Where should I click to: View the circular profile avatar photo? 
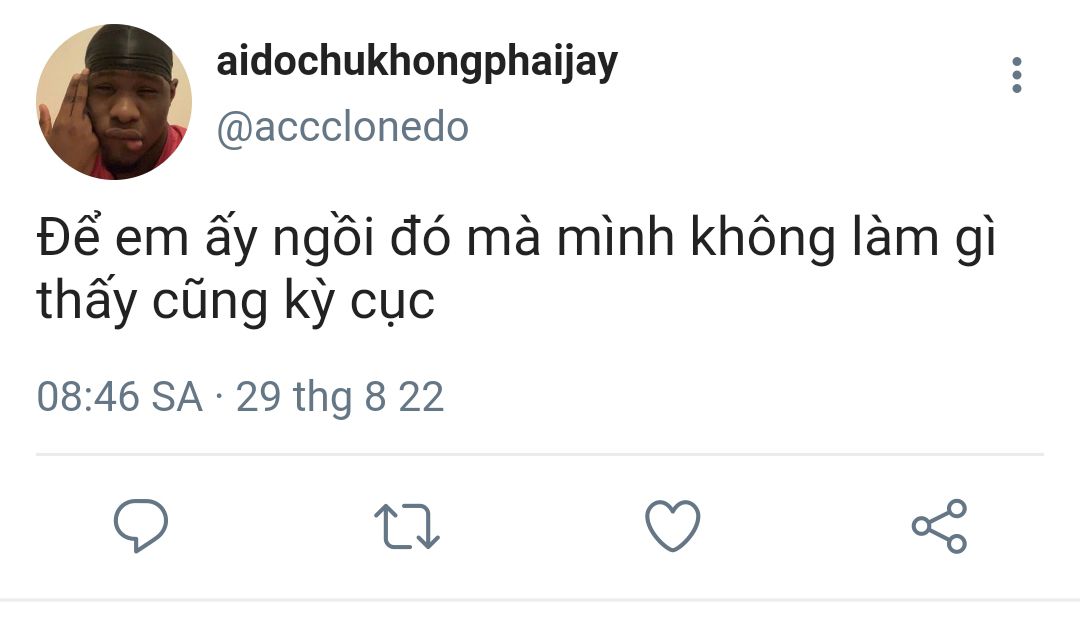click(x=114, y=102)
